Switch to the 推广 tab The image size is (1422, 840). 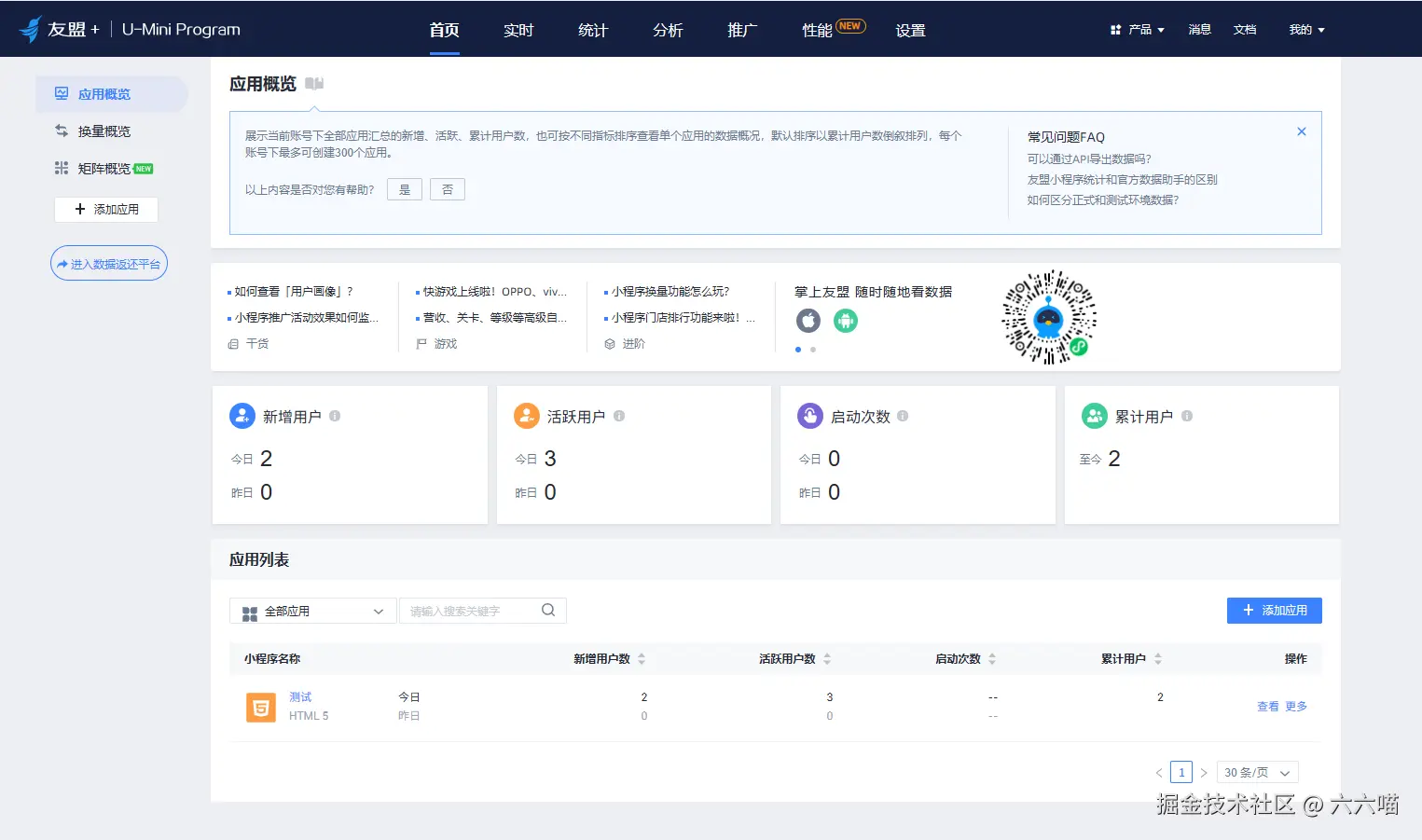742,30
